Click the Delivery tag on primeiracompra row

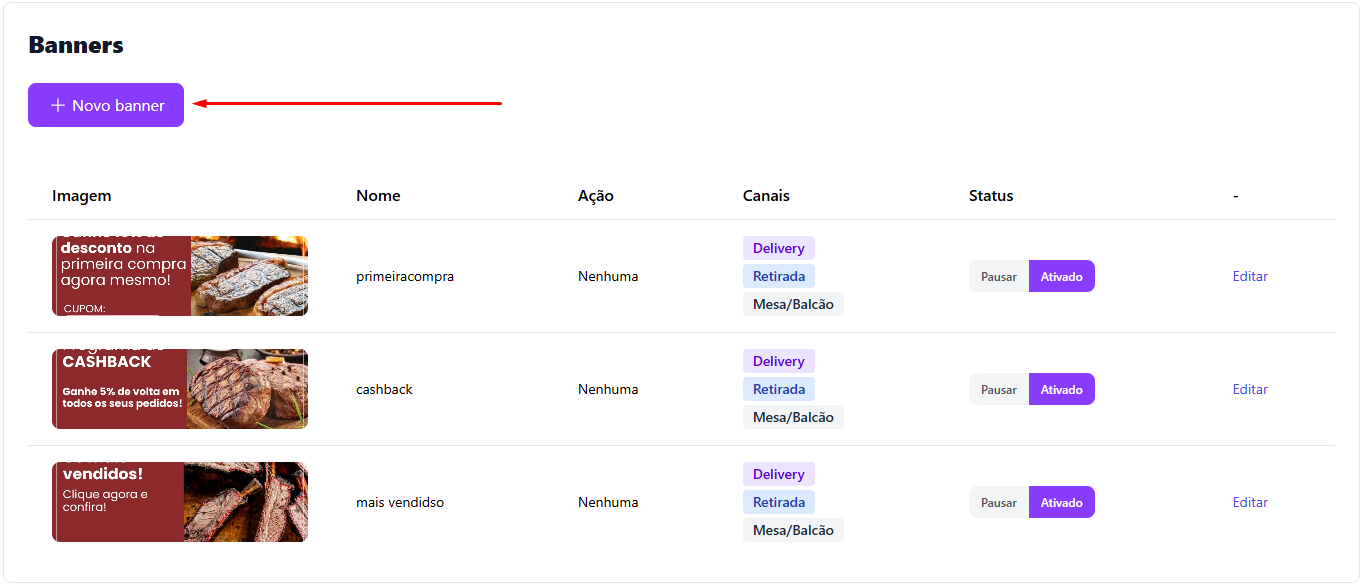(778, 248)
